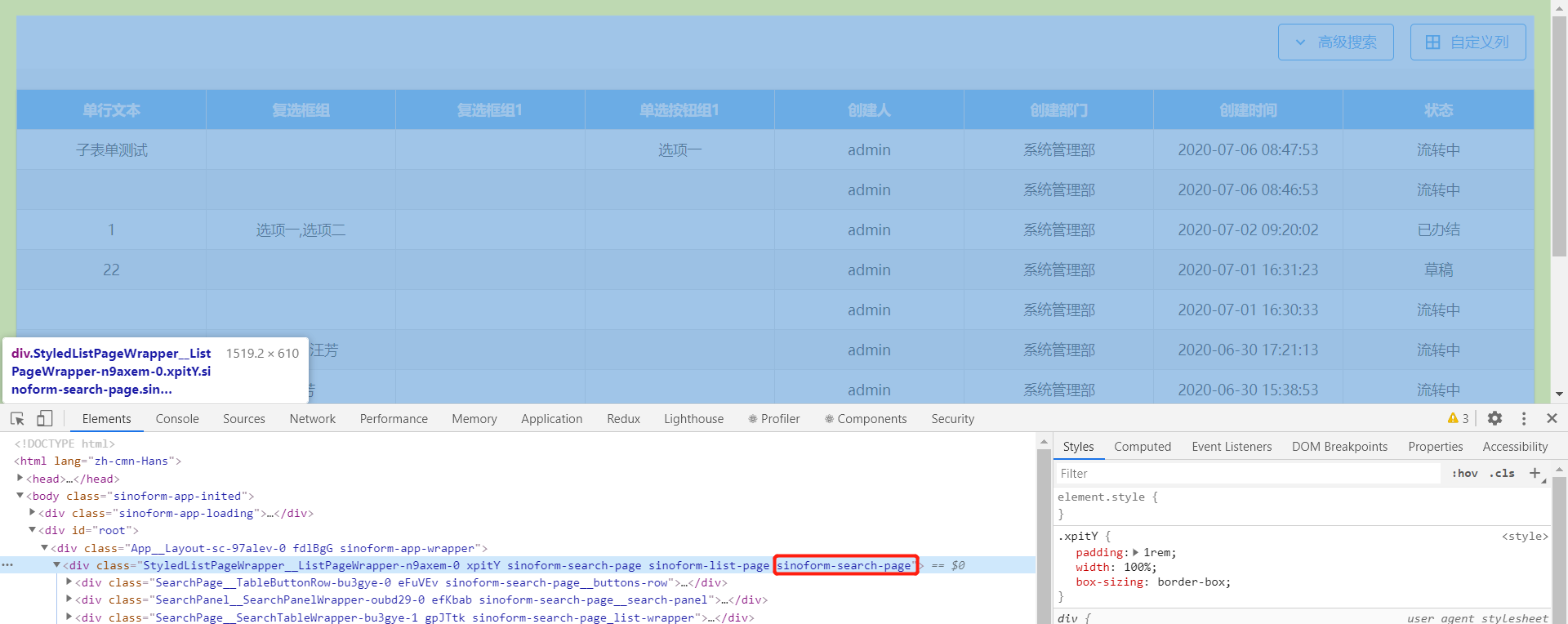1568x624 pixels.
Task: Expand the sinoform-app-loading div
Action: click(32, 512)
